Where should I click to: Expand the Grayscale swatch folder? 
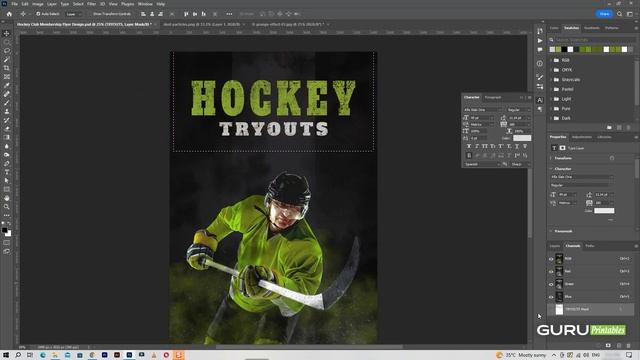pos(551,80)
